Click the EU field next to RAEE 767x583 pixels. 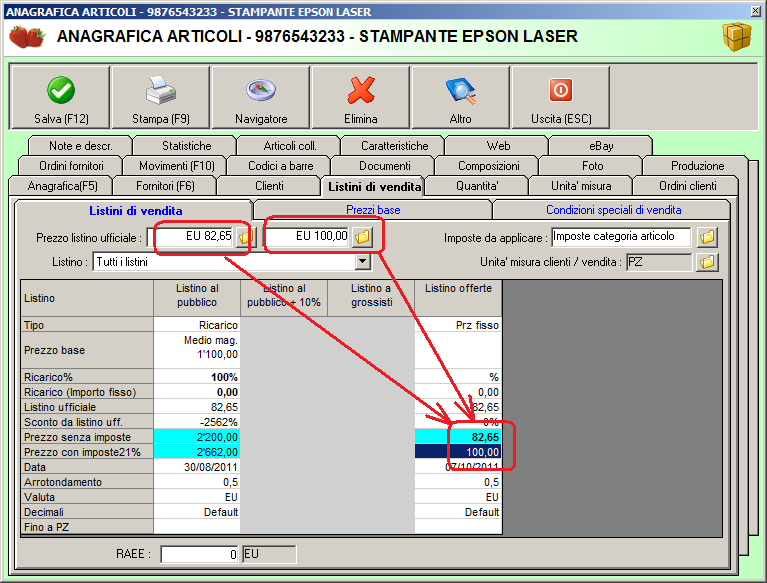click(269, 555)
